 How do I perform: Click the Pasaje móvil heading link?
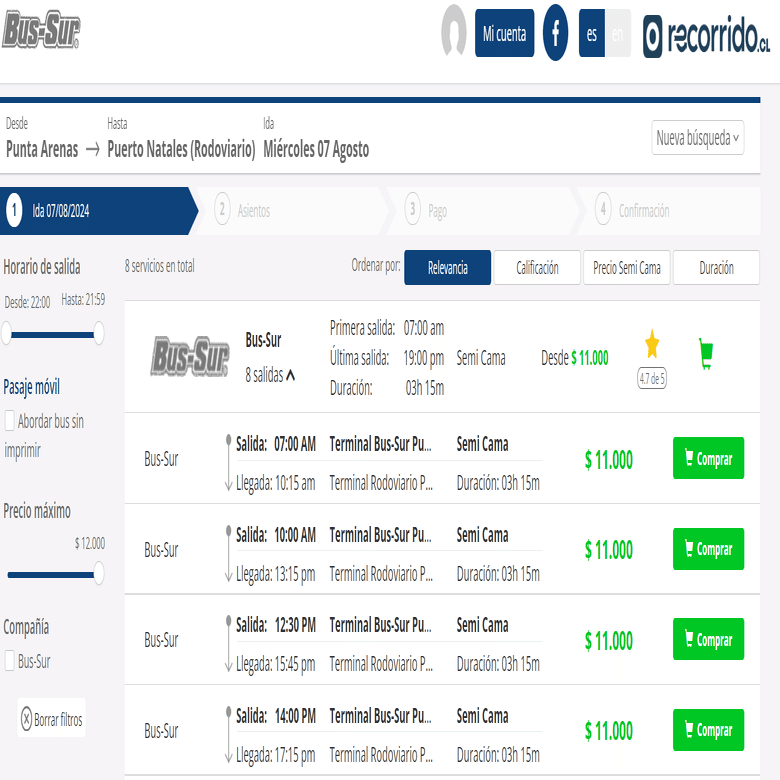click(x=32, y=387)
